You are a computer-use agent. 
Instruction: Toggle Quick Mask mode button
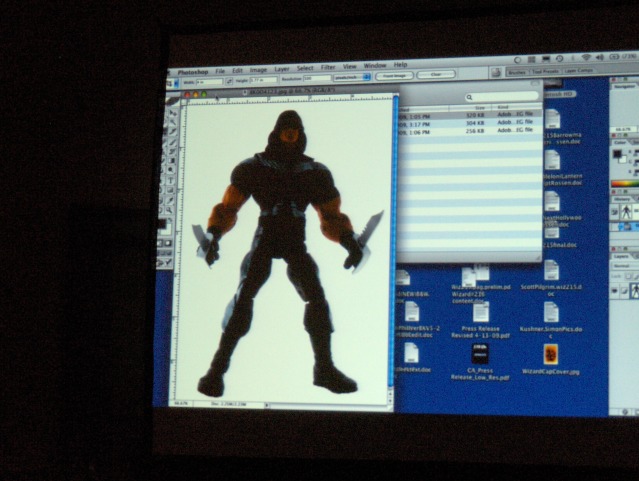(168, 243)
